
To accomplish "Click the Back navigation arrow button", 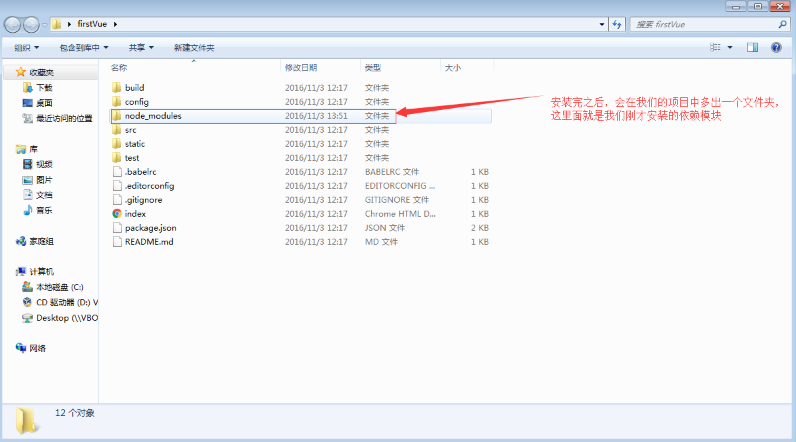I will coord(13,22).
